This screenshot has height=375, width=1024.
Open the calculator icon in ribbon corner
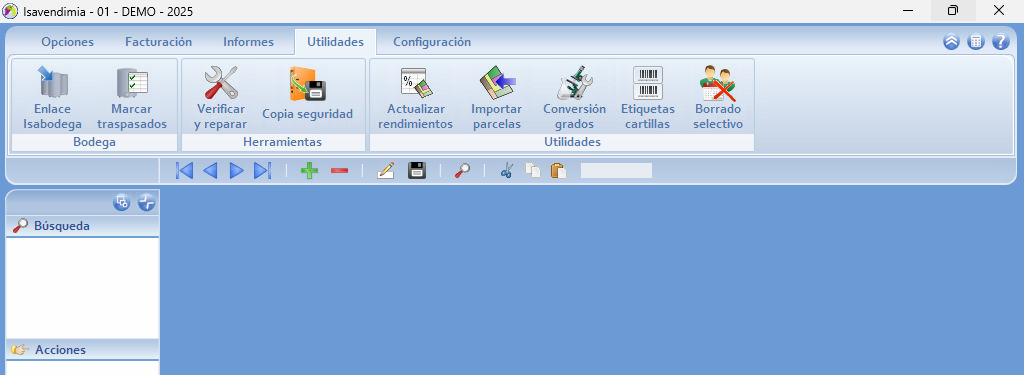click(x=976, y=42)
